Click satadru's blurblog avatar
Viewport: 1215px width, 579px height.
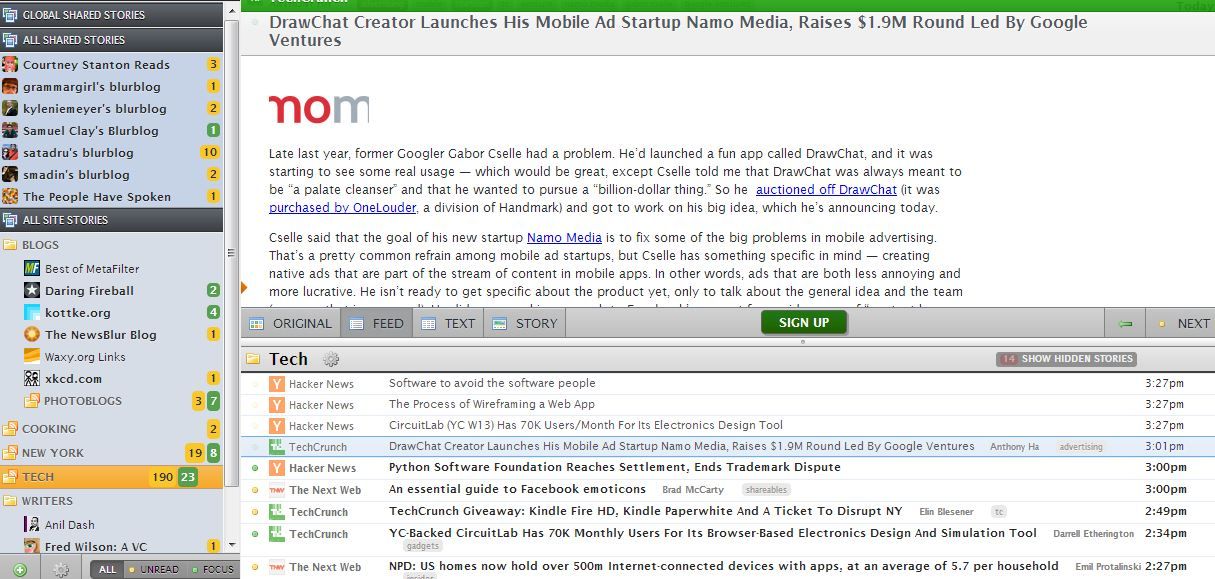(10, 152)
